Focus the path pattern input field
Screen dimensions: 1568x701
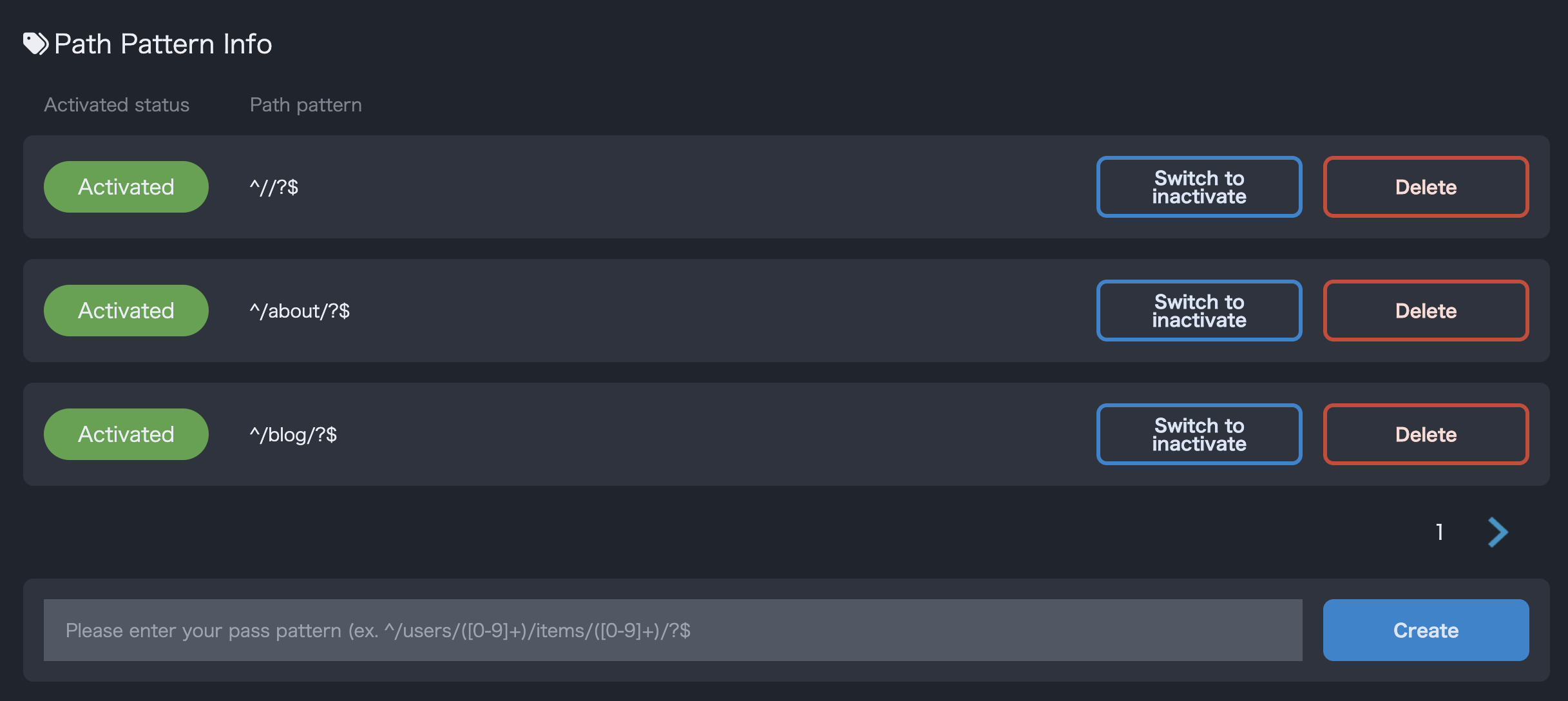(673, 630)
